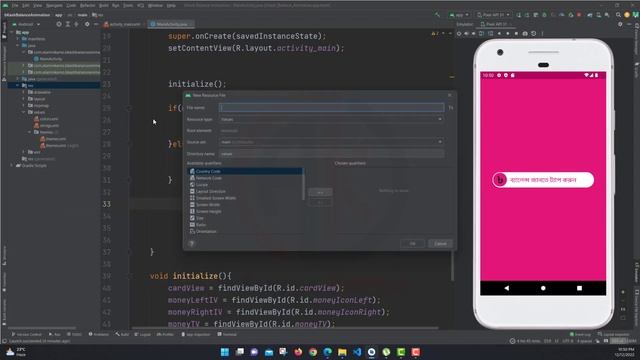Expand Gradle Scripts node in project tree

click(12, 166)
